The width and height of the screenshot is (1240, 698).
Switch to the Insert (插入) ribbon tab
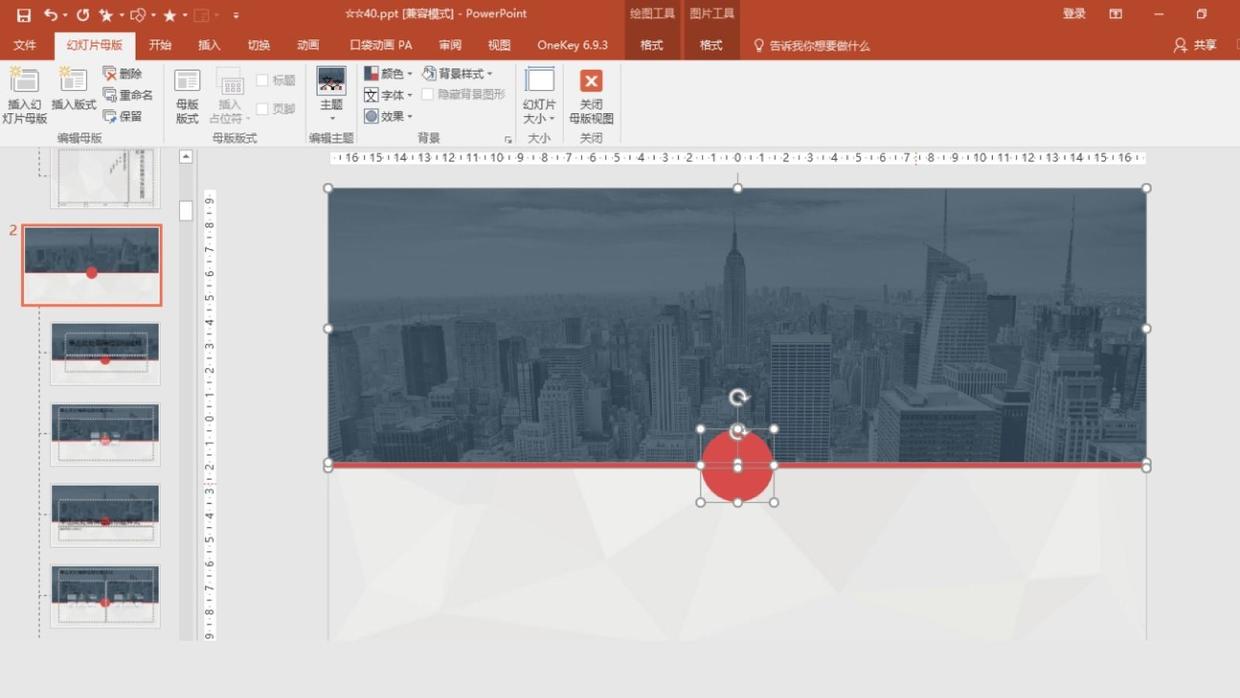[209, 45]
